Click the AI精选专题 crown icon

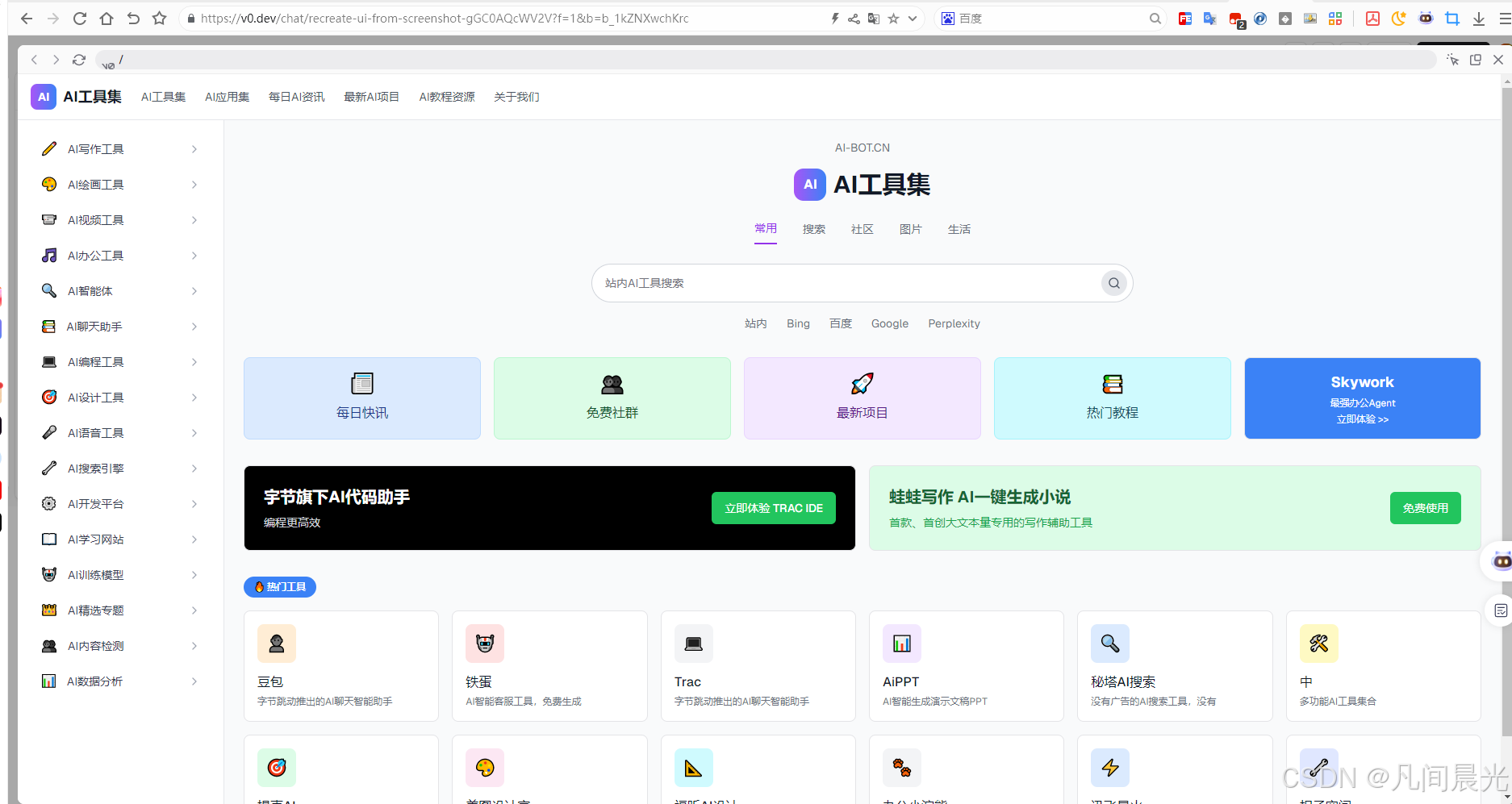click(49, 610)
